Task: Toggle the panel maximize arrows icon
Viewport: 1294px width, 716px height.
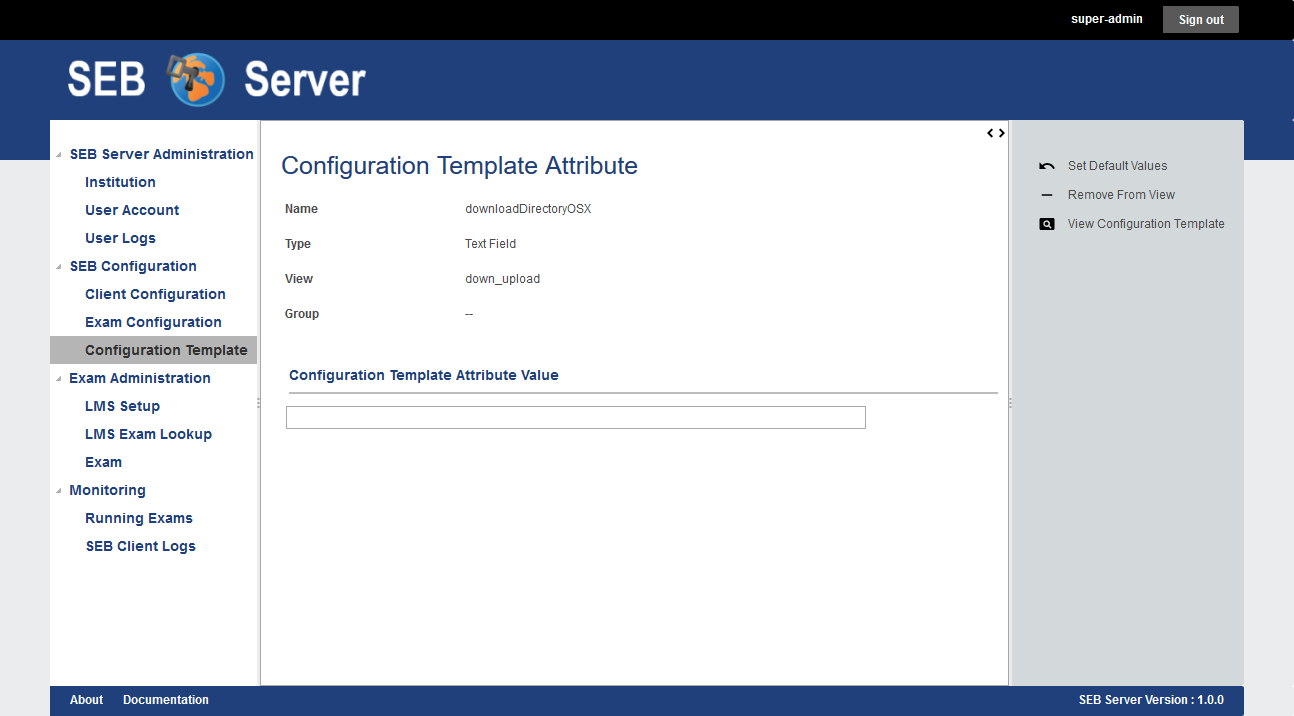Action: point(995,133)
